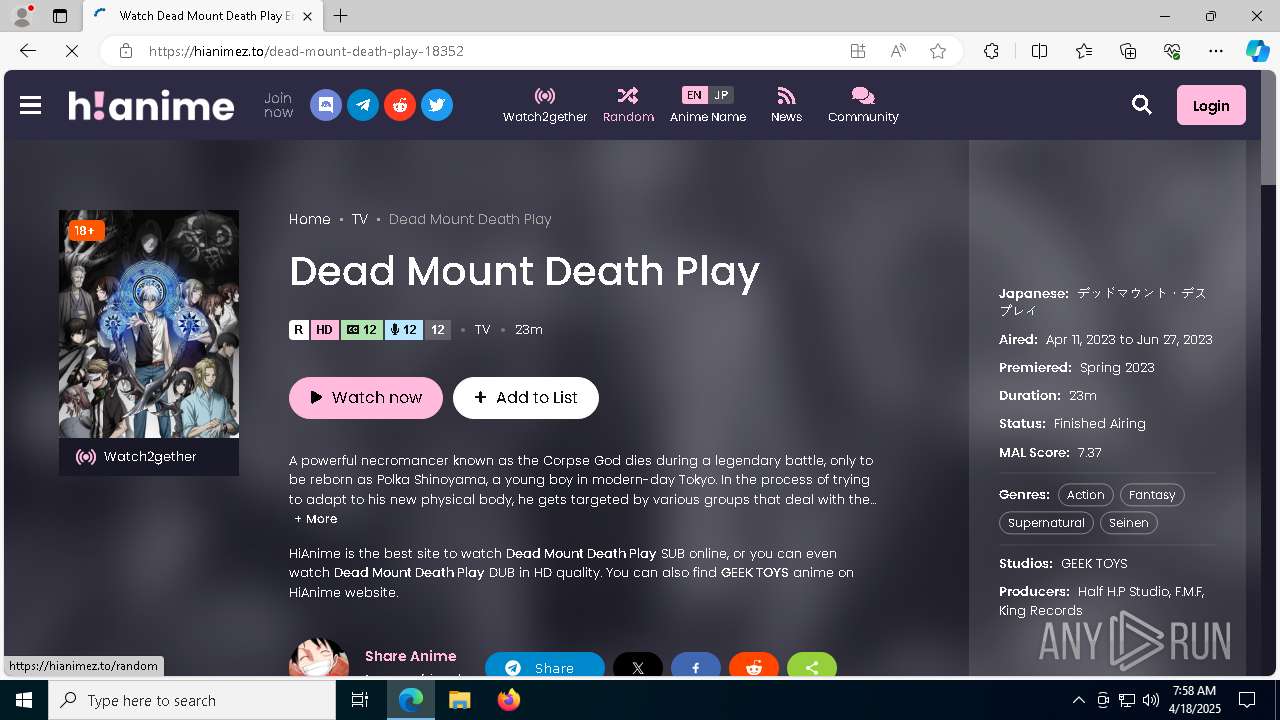Open Task View on the taskbar
Image resolution: width=1280 pixels, height=720 pixels.
[360, 700]
